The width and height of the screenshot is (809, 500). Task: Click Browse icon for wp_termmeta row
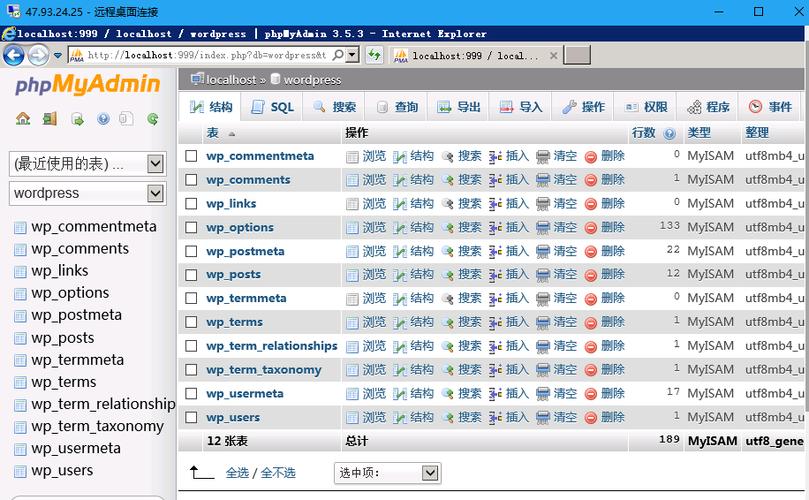352,299
